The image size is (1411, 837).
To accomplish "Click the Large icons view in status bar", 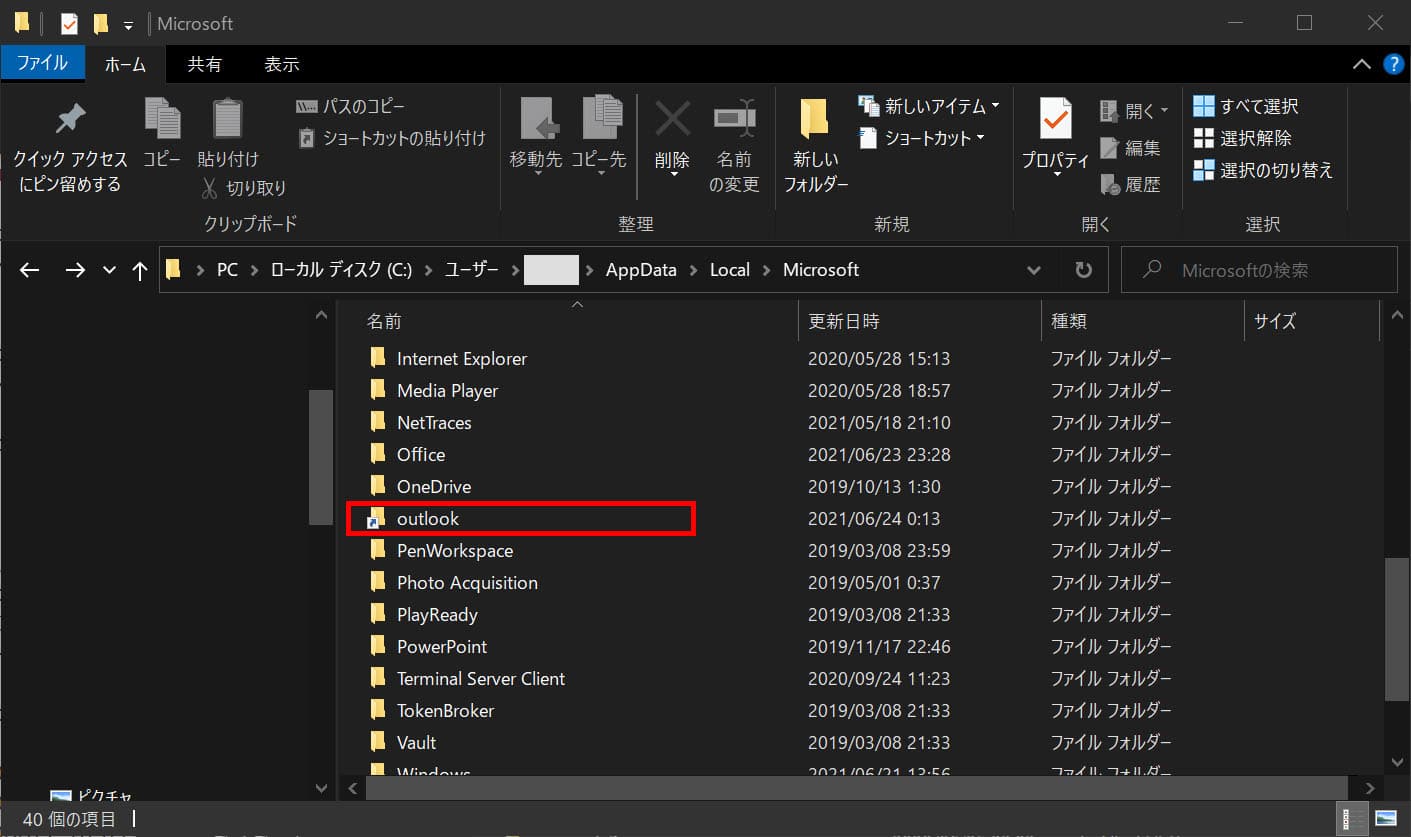I will tap(1386, 818).
